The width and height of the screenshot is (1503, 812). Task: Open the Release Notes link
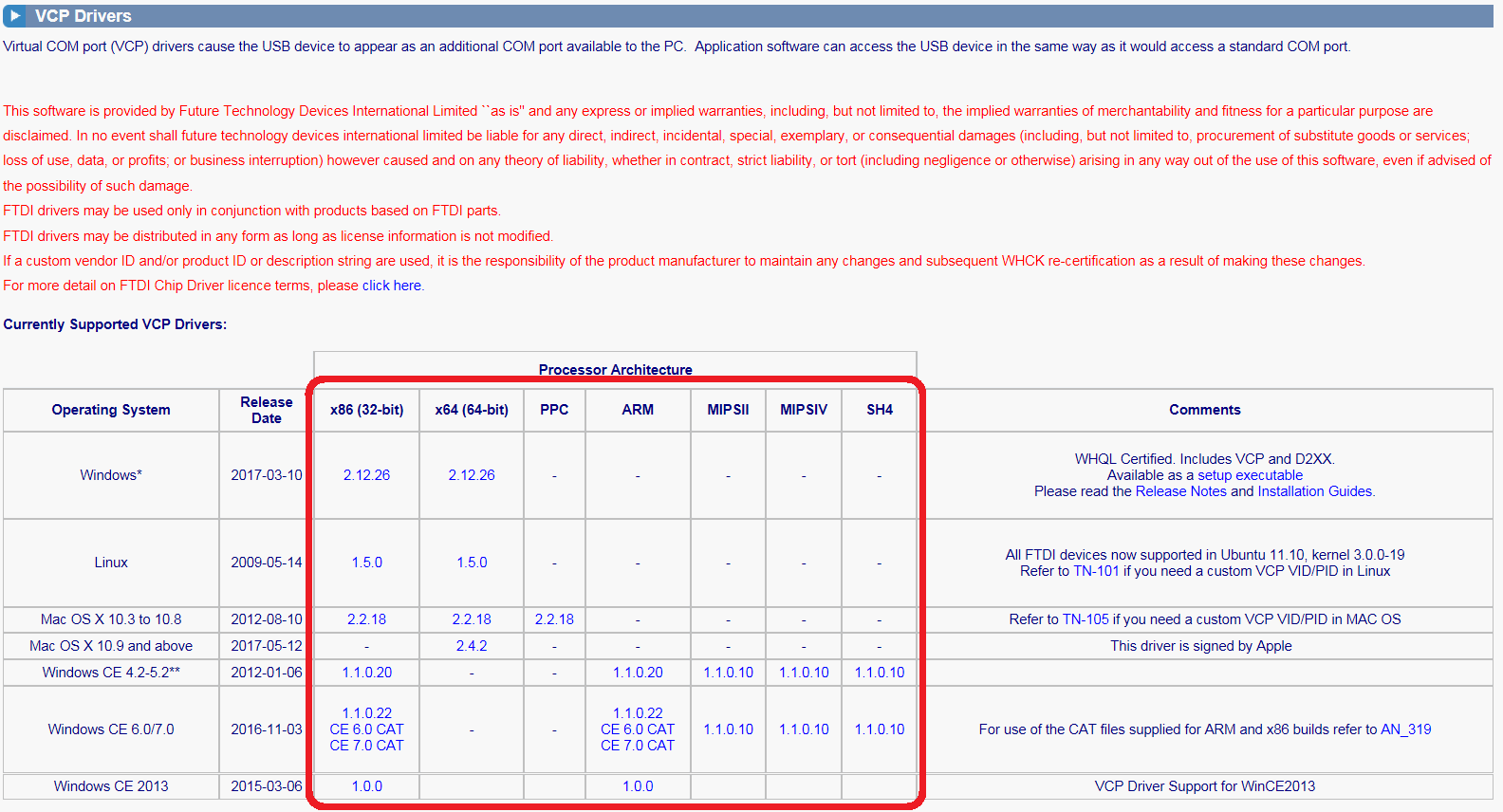[1180, 491]
